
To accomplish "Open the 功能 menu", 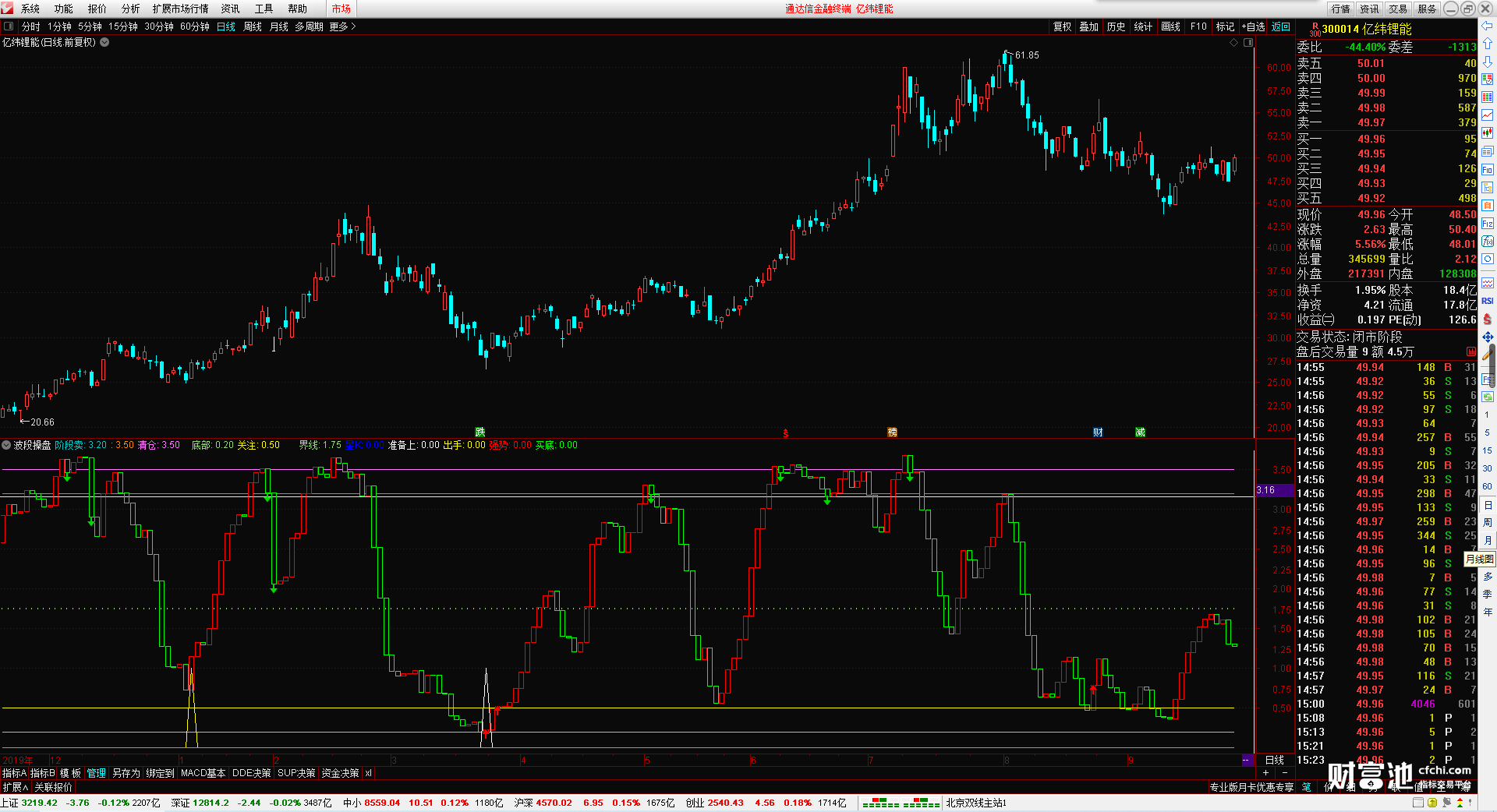I will click(64, 9).
